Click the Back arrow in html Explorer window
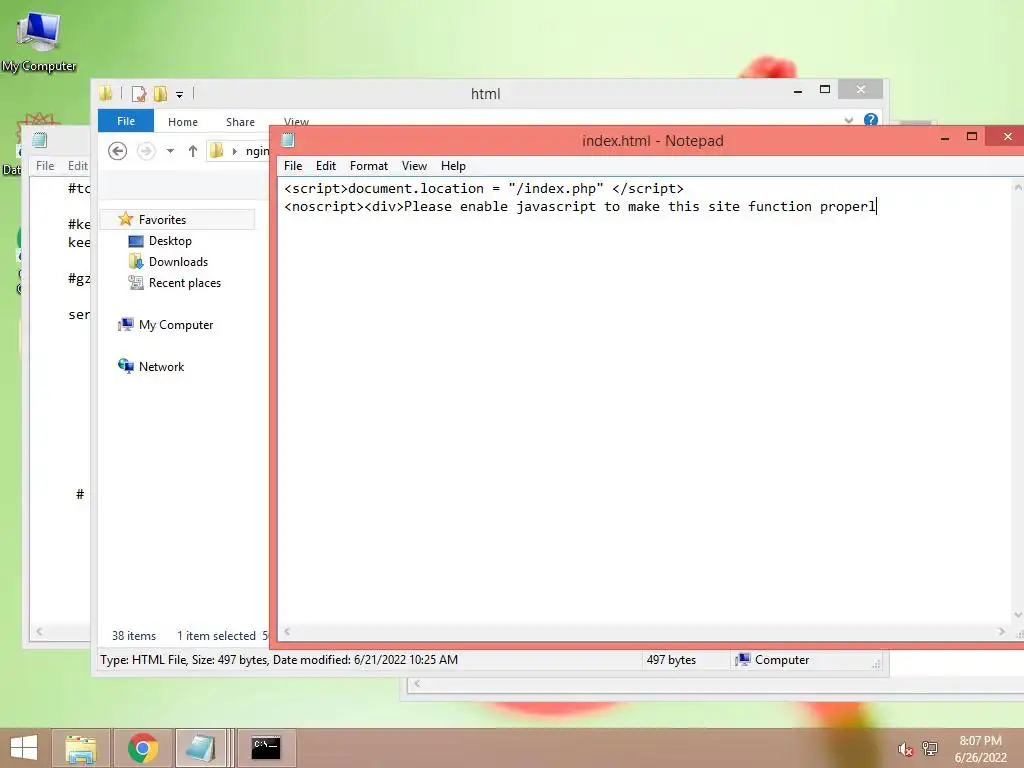1024x768 pixels. tap(118, 151)
